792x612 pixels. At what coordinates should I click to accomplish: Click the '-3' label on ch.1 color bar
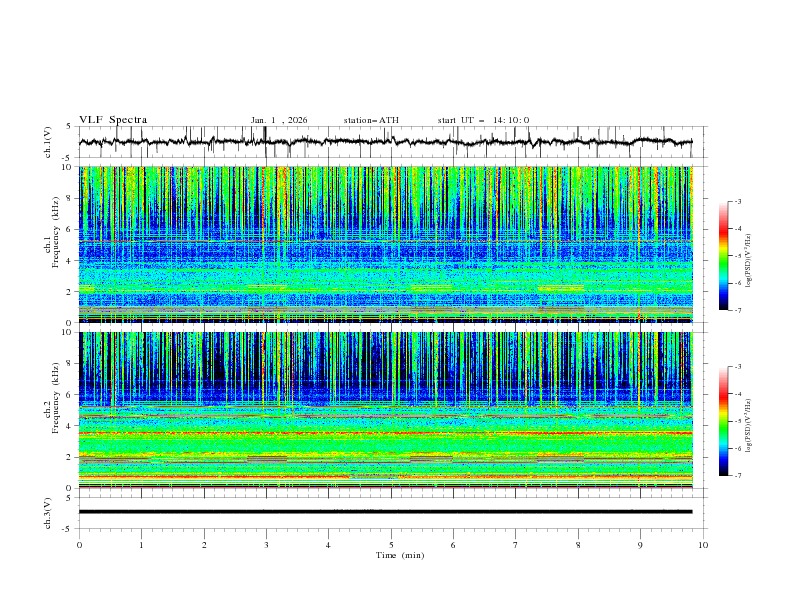tap(737, 201)
